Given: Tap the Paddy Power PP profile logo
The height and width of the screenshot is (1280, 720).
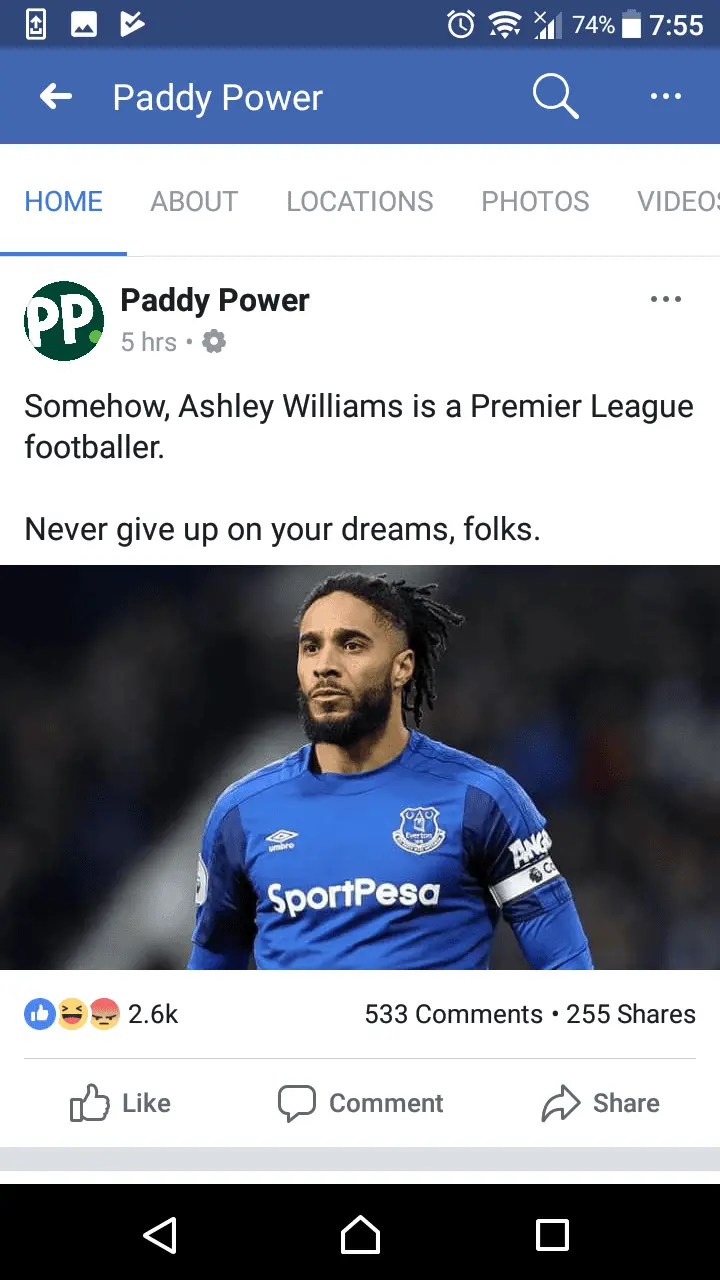Looking at the screenshot, I should [64, 321].
